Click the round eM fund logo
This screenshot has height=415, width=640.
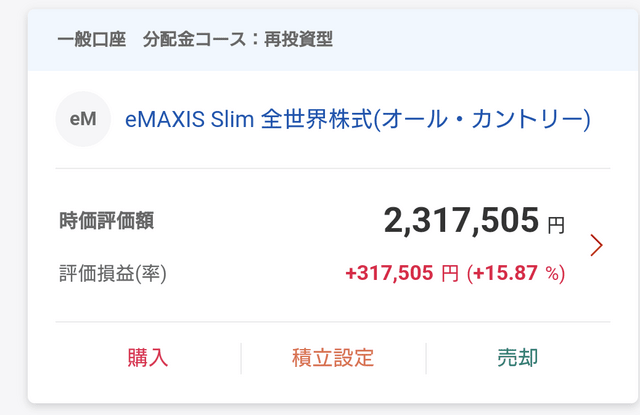pyautogui.click(x=83, y=119)
